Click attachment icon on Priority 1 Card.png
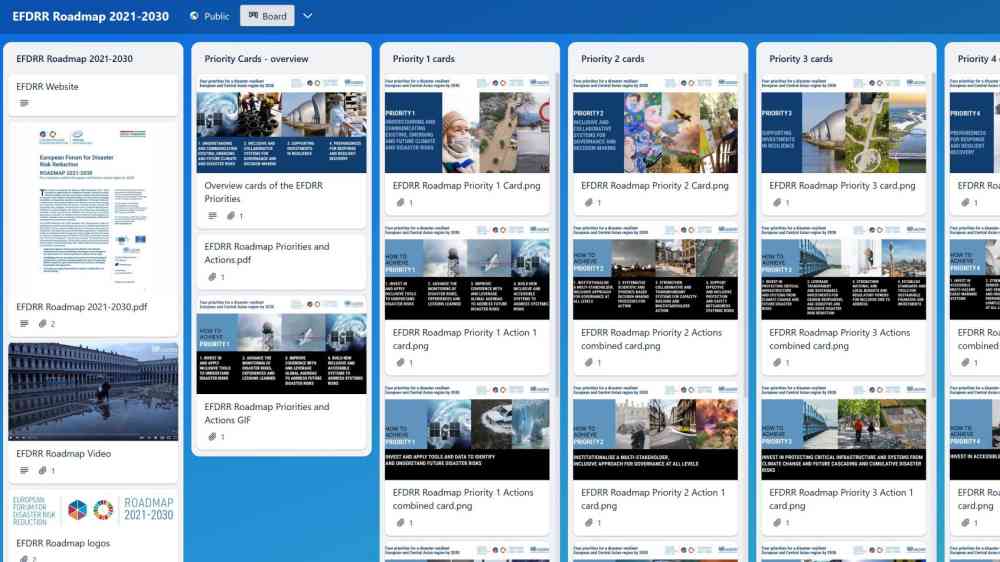The height and width of the screenshot is (562, 1000). (x=401, y=203)
